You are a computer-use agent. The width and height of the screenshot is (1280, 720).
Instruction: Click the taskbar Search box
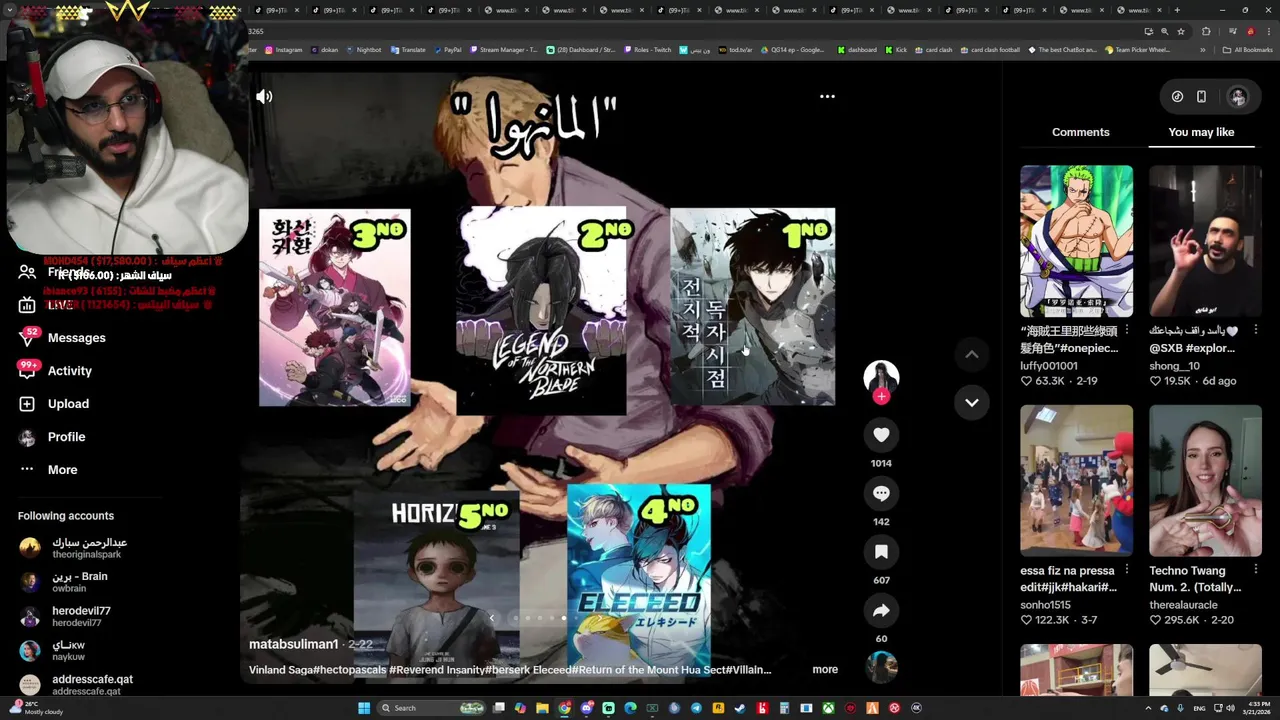pyautogui.click(x=431, y=708)
